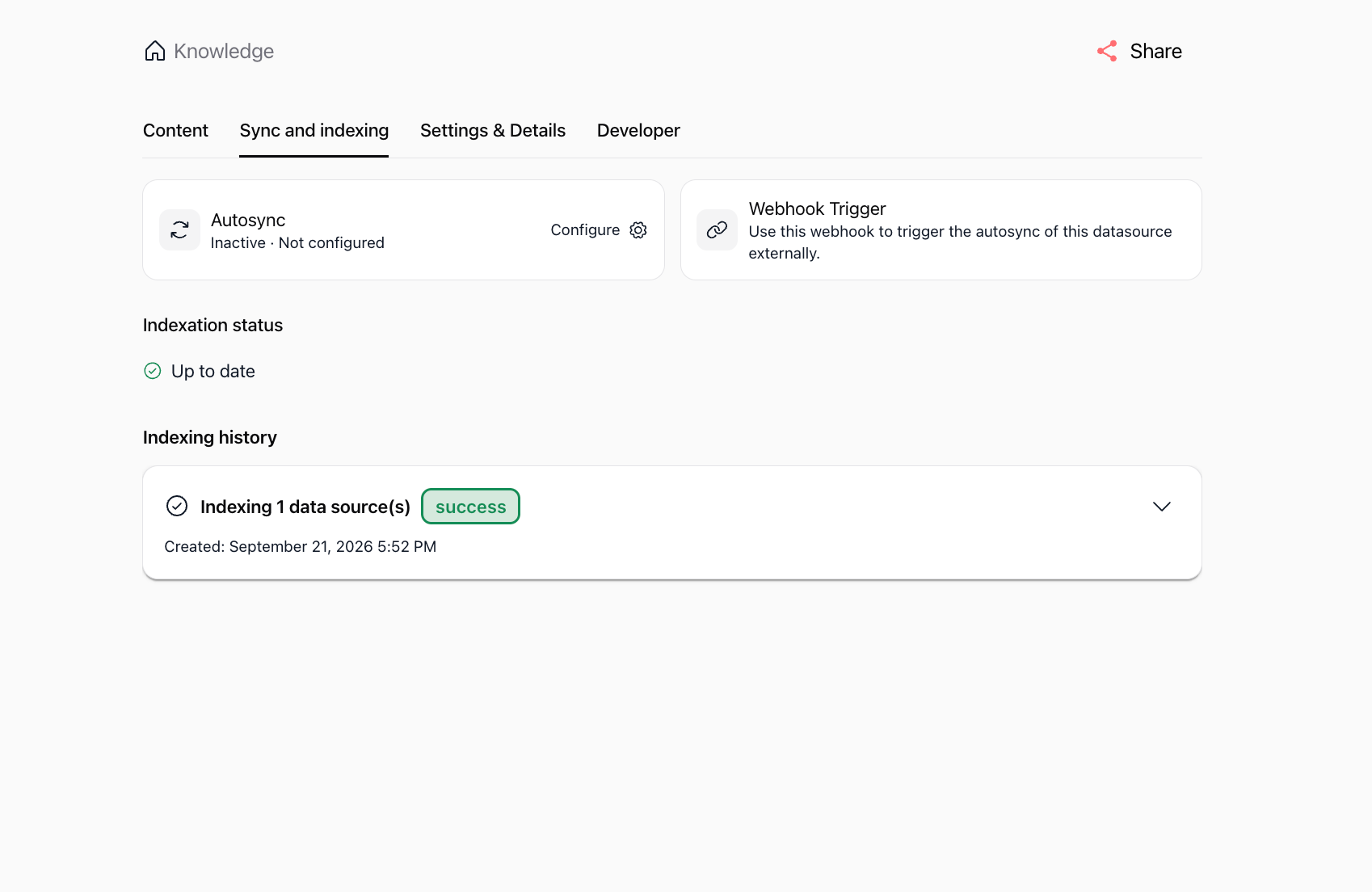The width and height of the screenshot is (1372, 892).
Task: Open the Knowledge breadcrumb link
Action: [224, 51]
